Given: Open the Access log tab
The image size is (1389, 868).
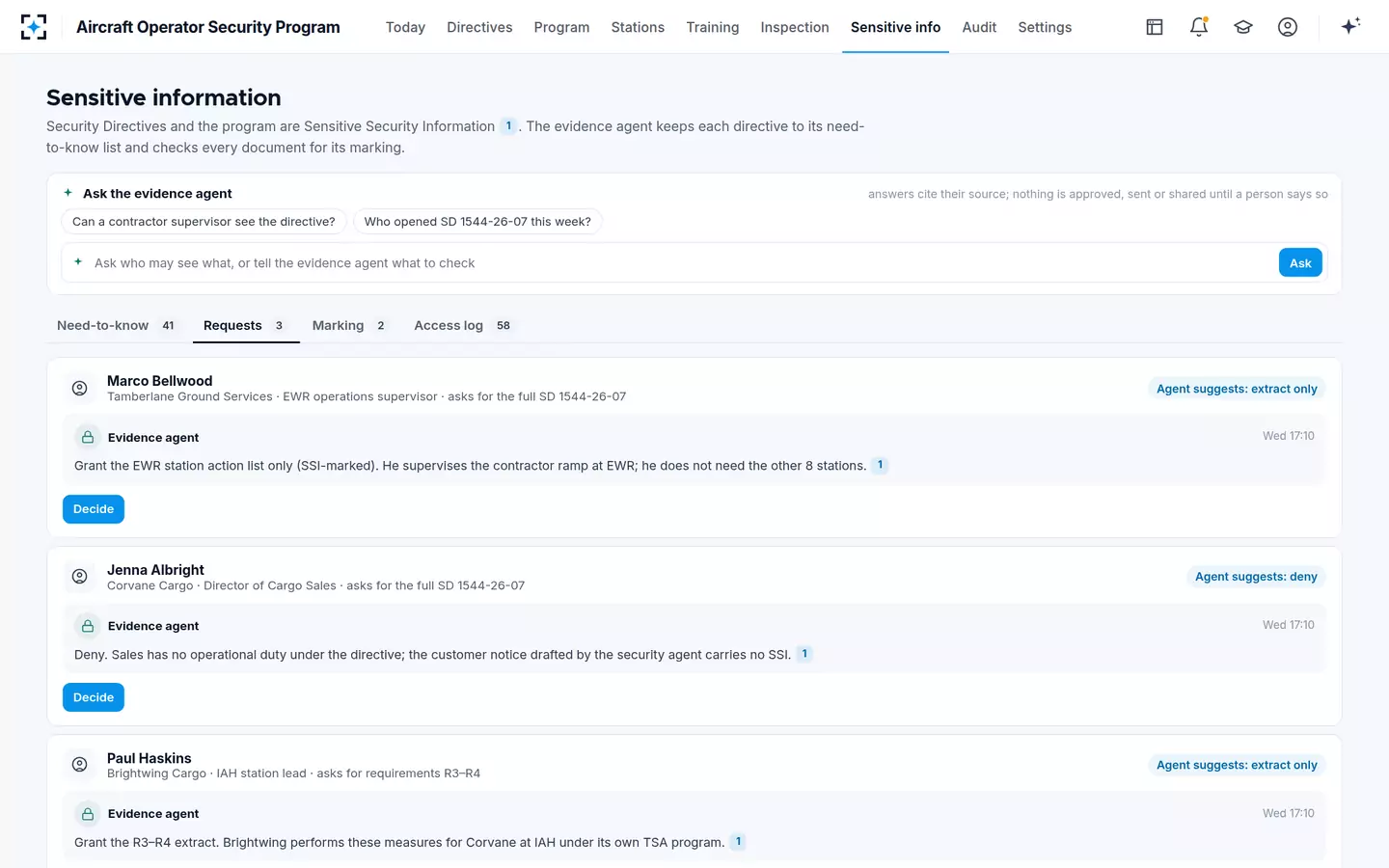Looking at the screenshot, I should [464, 326].
